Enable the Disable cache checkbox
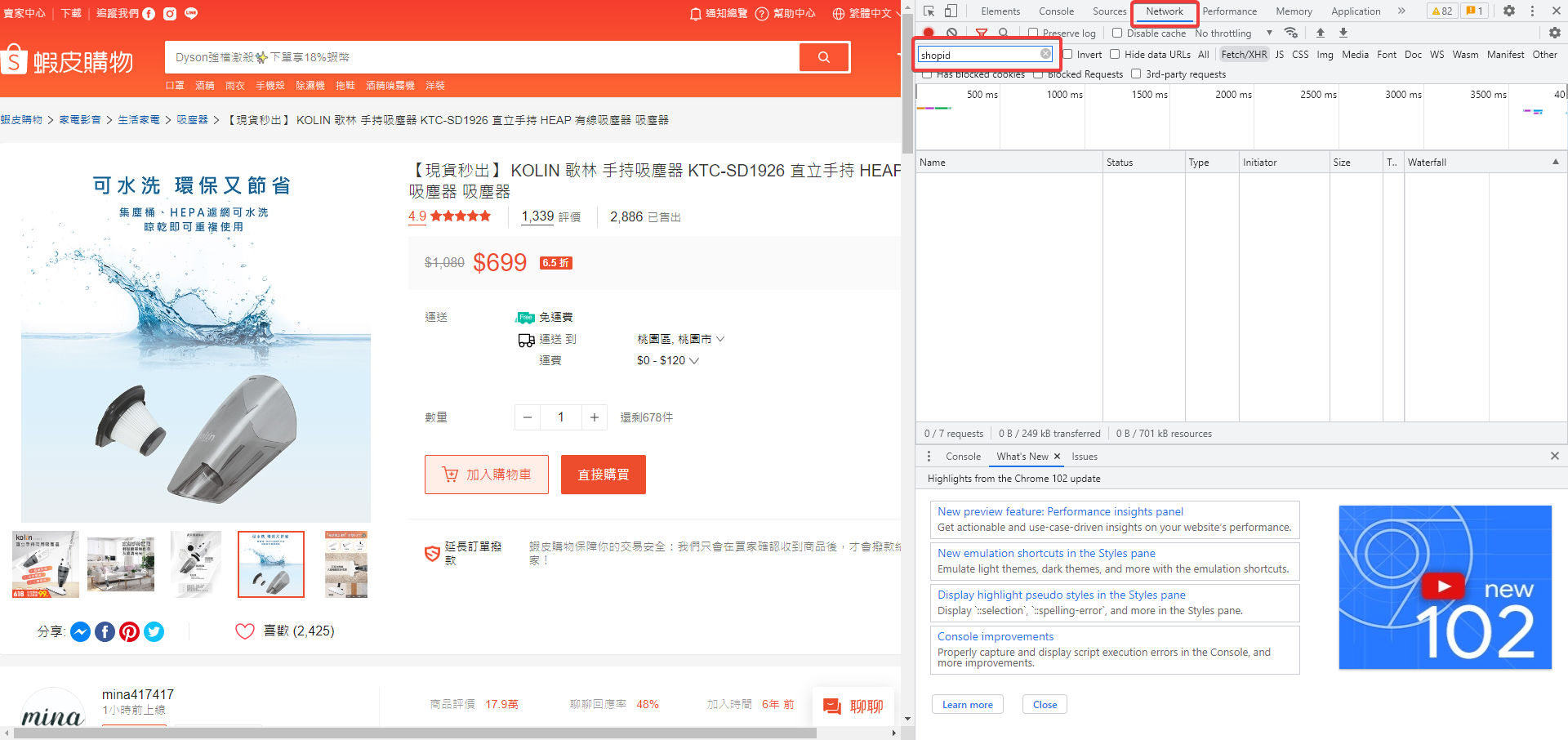 point(1117,33)
